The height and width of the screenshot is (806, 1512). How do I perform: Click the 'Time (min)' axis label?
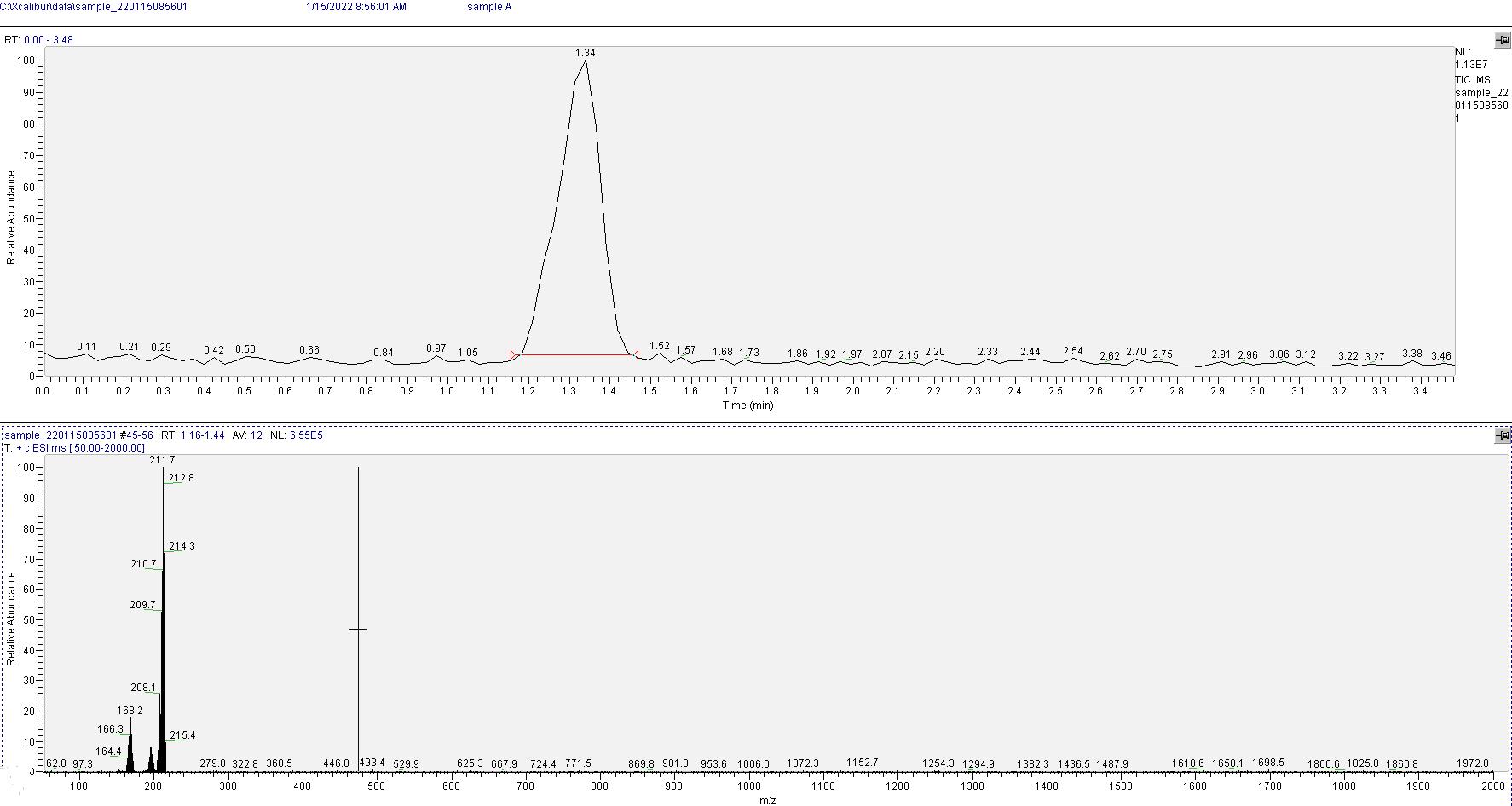(x=747, y=406)
